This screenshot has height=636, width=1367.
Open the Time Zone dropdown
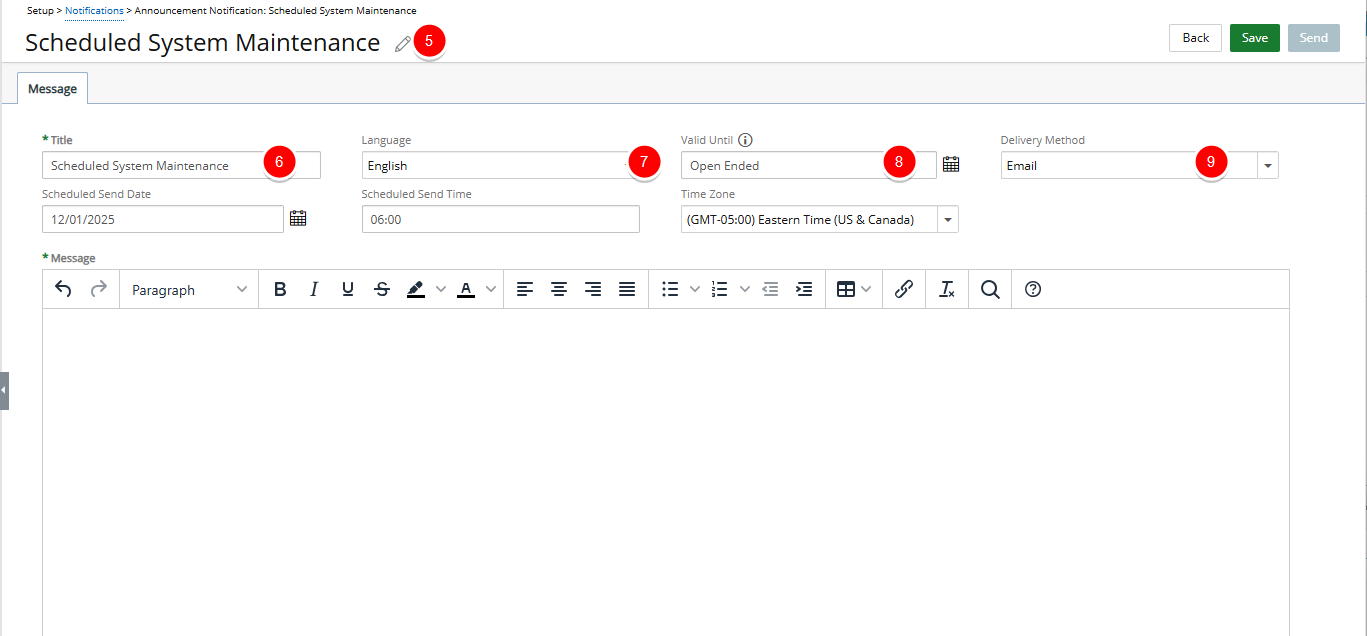click(947, 220)
